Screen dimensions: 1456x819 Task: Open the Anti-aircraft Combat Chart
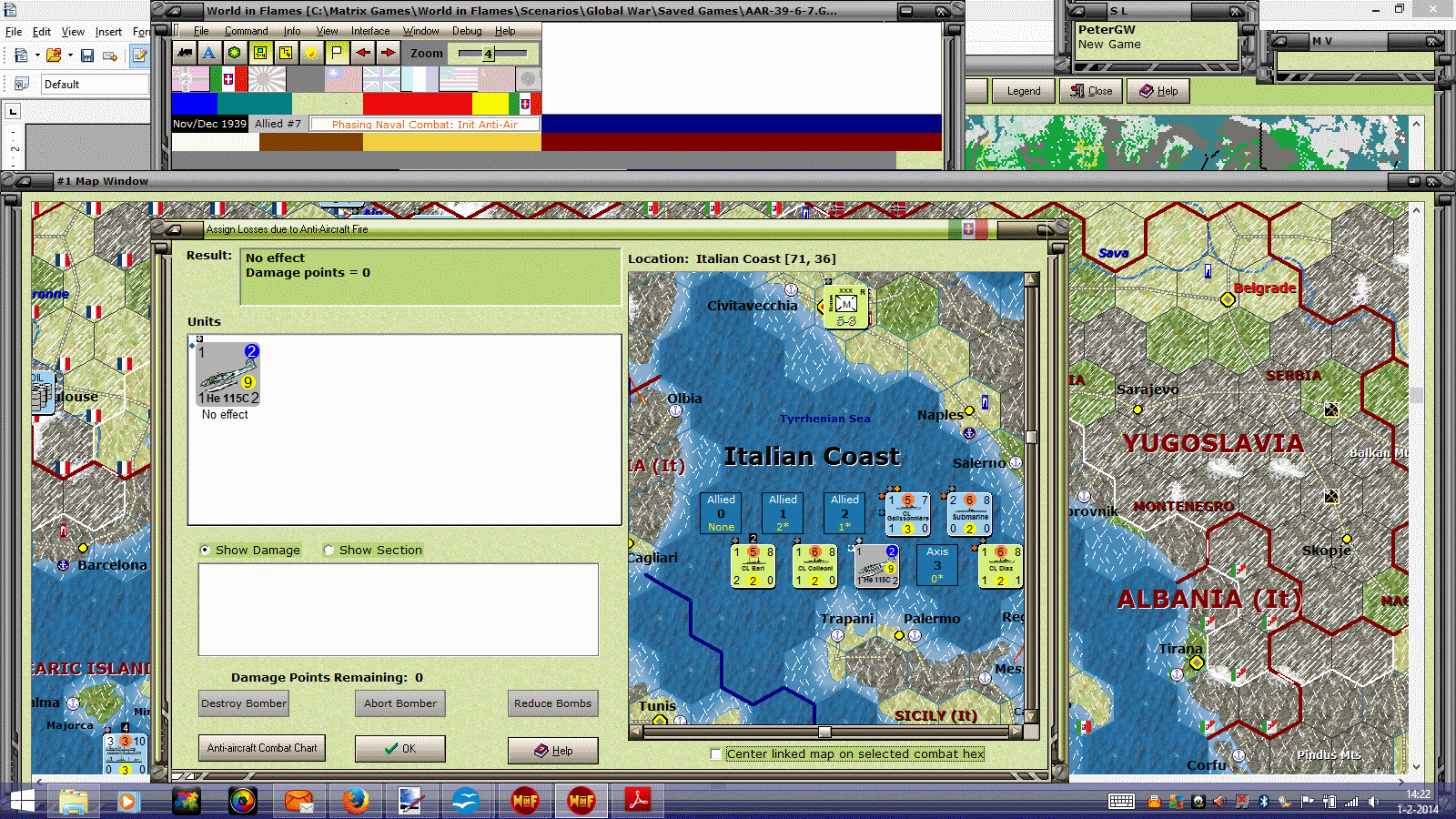click(262, 748)
